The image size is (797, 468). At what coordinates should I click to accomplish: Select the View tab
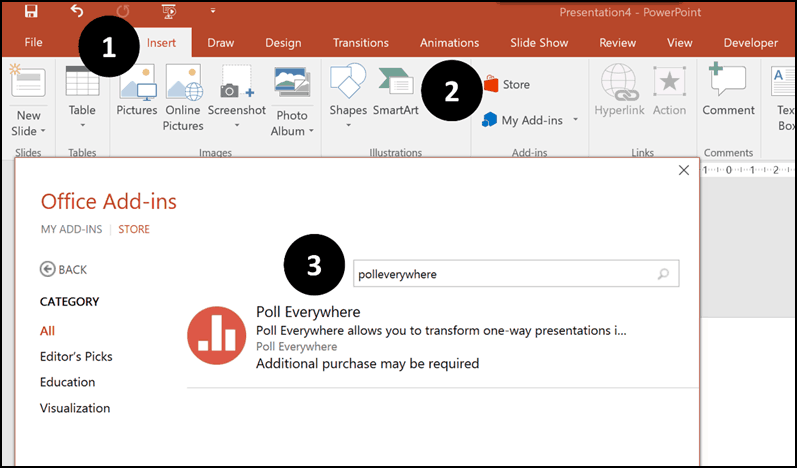pos(680,43)
